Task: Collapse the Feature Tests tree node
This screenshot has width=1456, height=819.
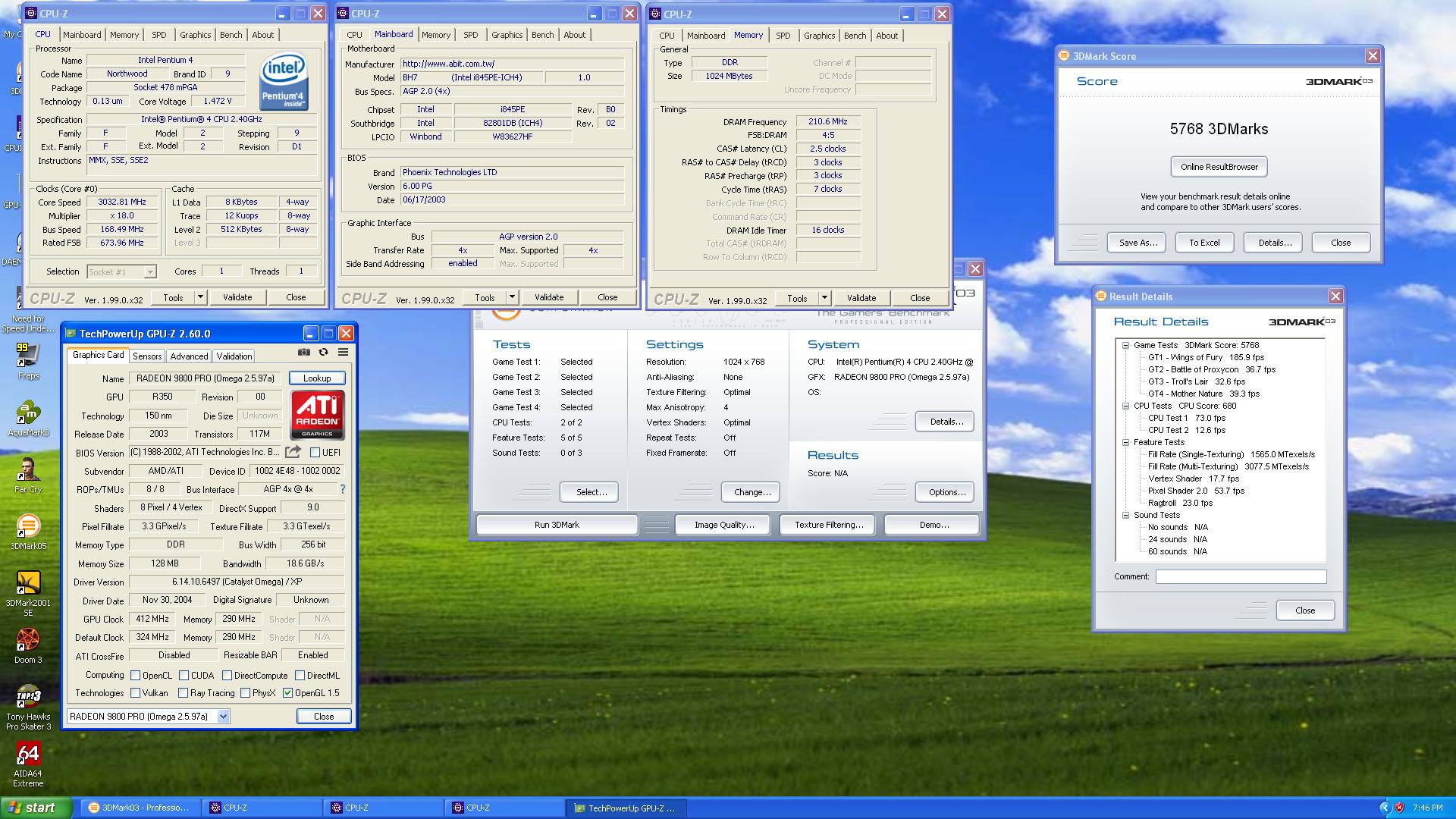Action: 1126,442
